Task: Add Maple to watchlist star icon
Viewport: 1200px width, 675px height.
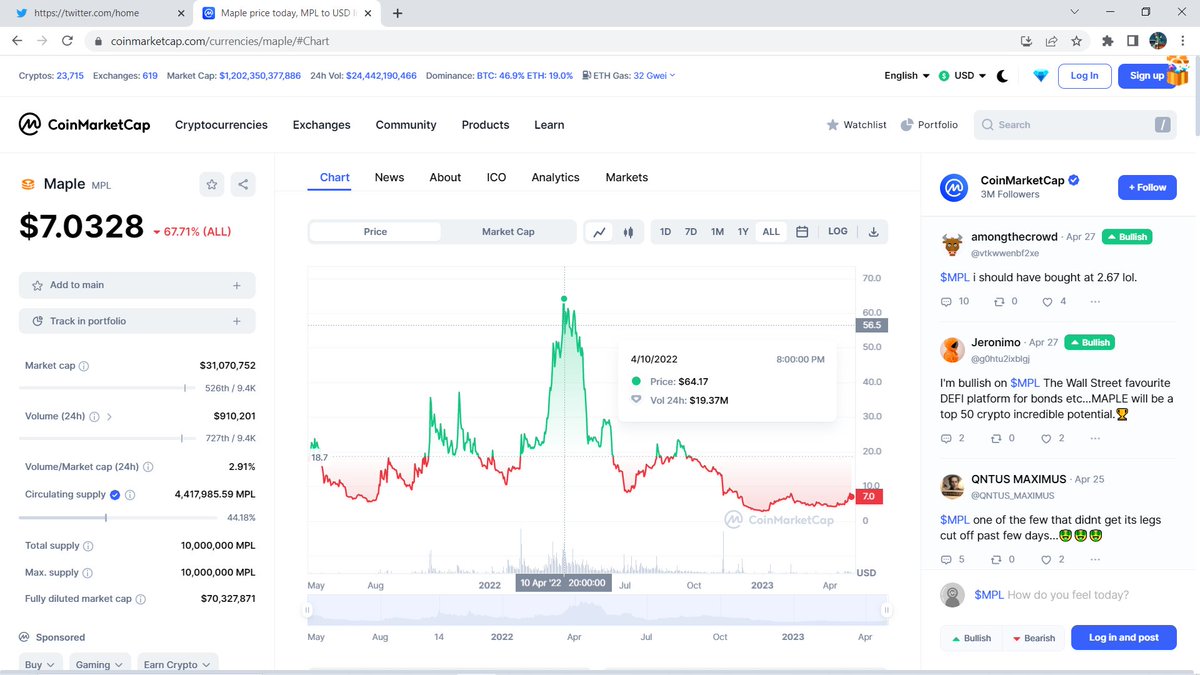Action: tap(211, 184)
